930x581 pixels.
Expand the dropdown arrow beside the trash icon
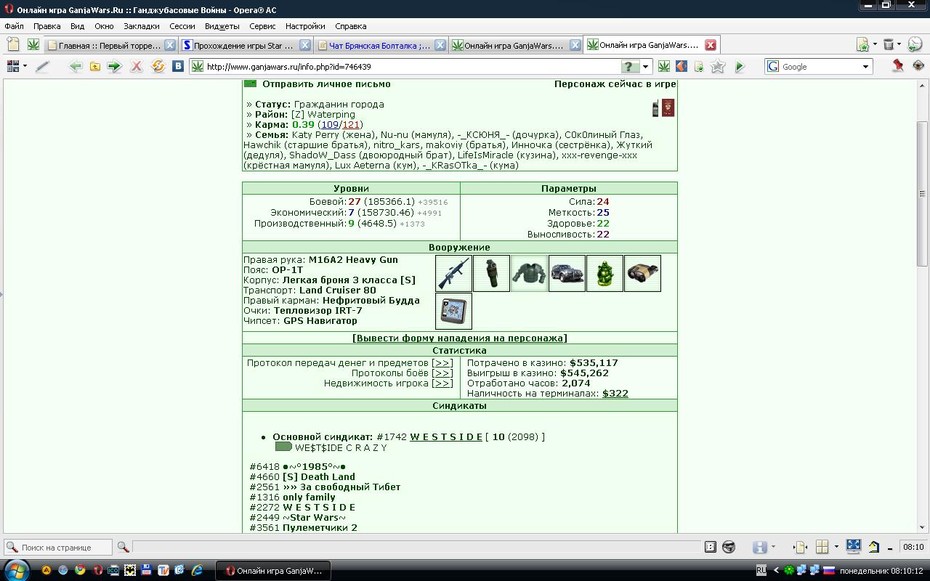pos(899,44)
